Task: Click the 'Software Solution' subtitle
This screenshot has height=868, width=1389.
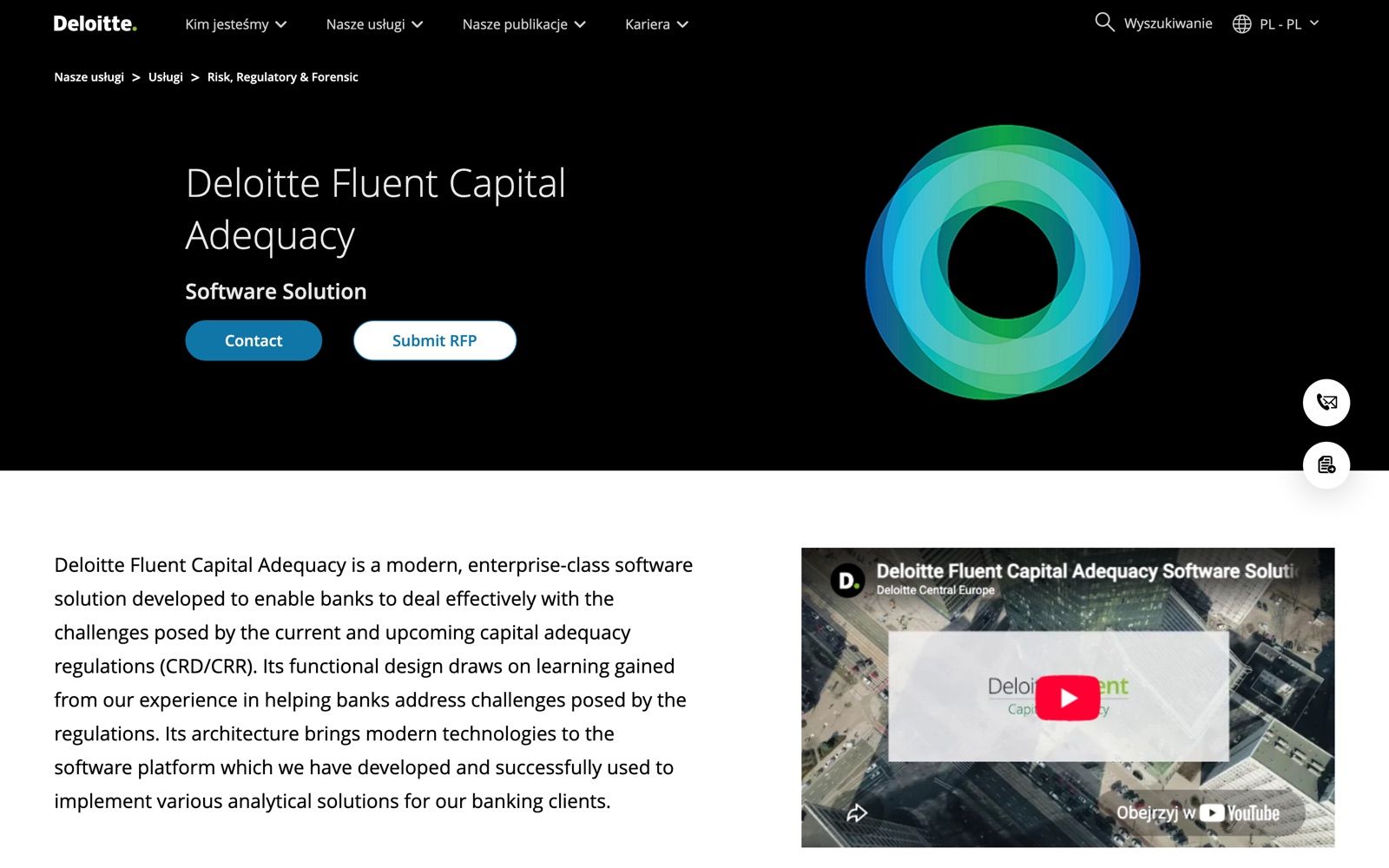Action: (275, 292)
